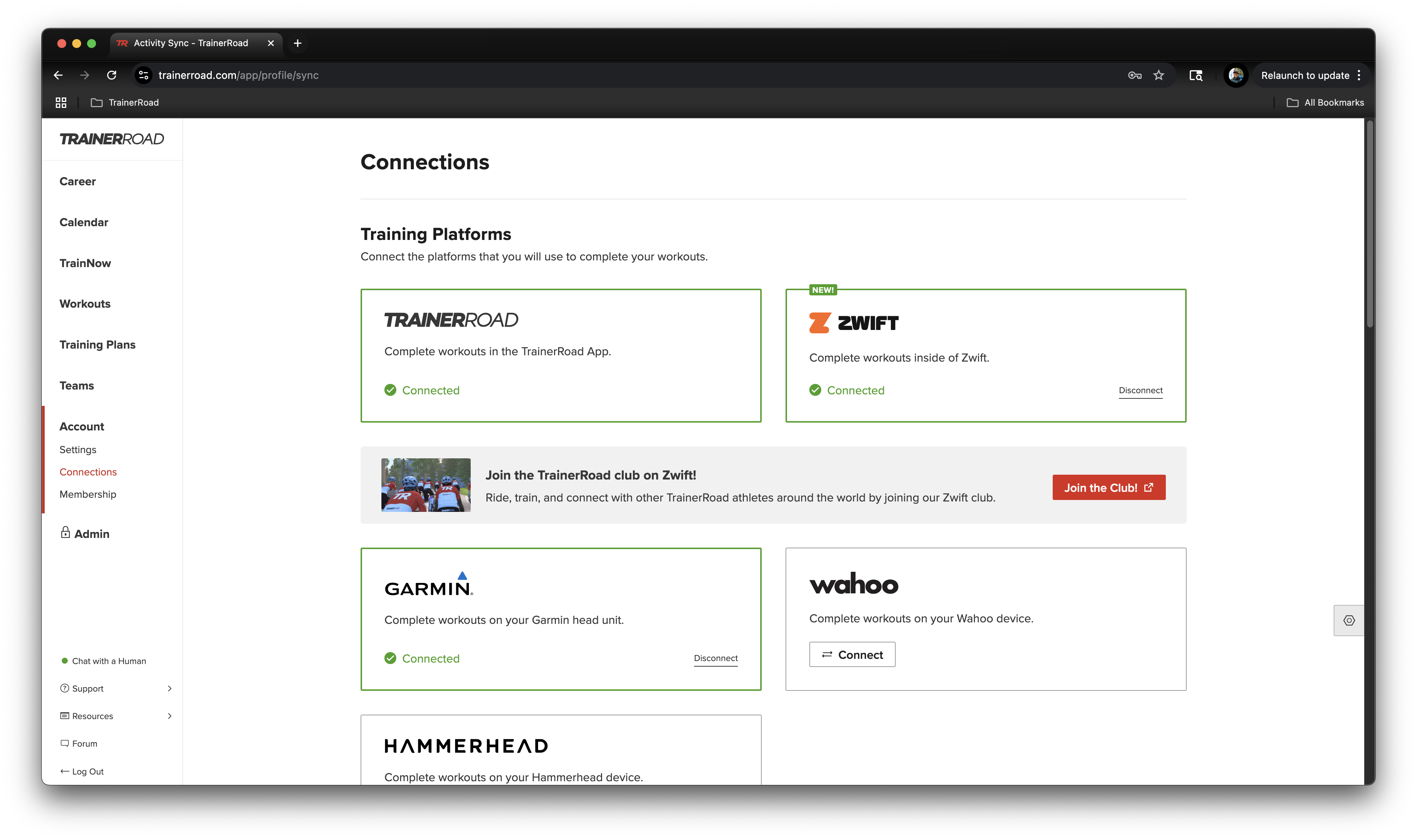Open All Bookmarks folder
Image resolution: width=1417 pixels, height=840 pixels.
(x=1325, y=102)
